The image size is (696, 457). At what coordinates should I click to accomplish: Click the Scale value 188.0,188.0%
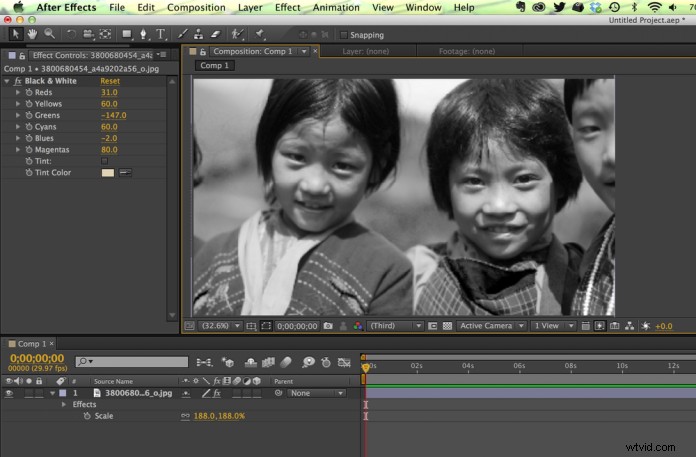coord(219,416)
